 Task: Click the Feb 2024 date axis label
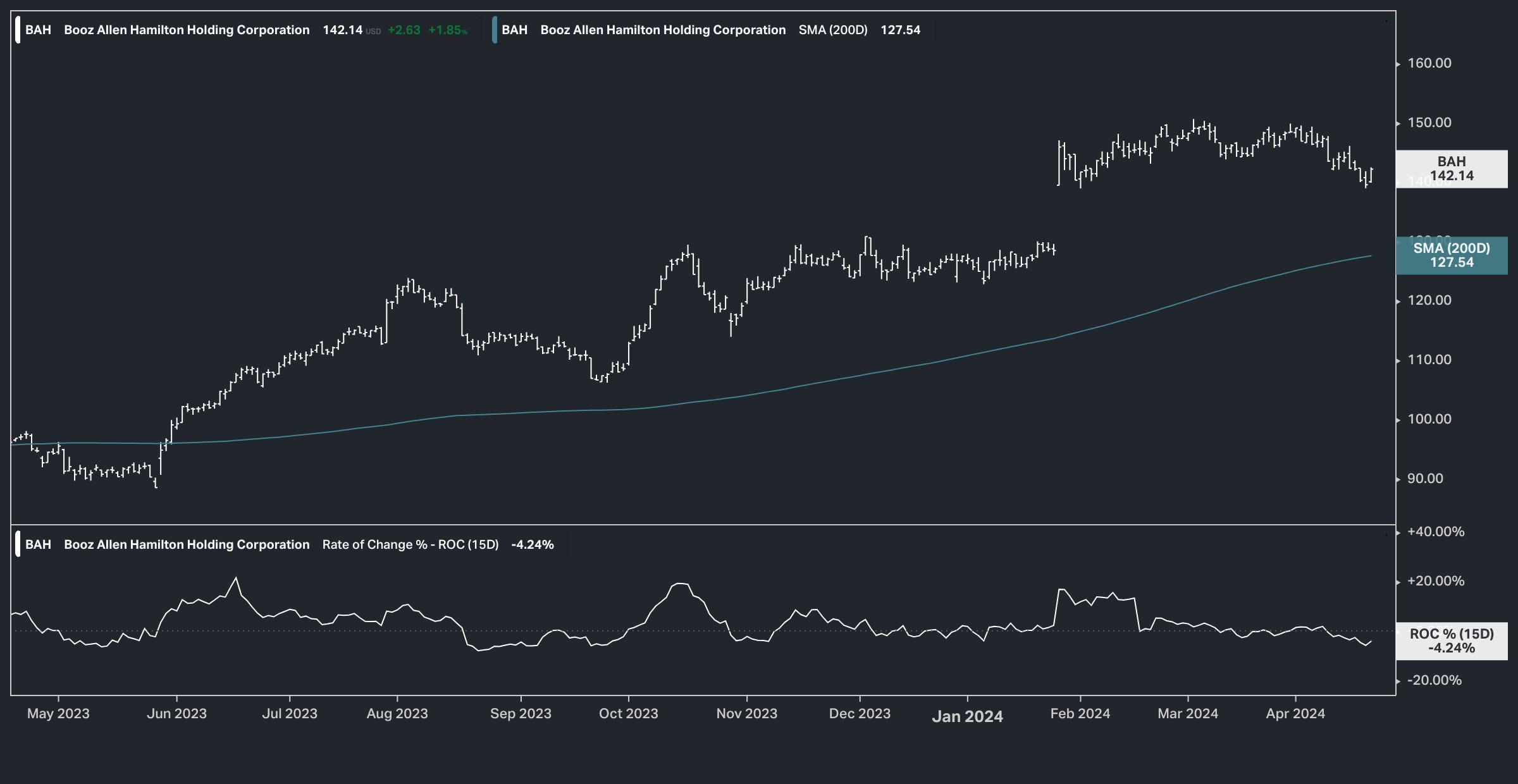1080,714
